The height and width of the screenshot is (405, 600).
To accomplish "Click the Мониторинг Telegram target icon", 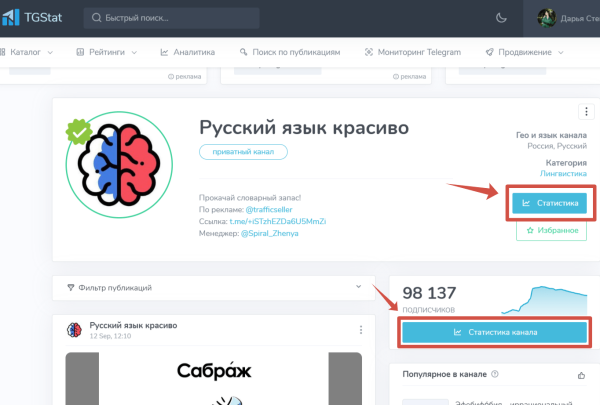I will [368, 52].
